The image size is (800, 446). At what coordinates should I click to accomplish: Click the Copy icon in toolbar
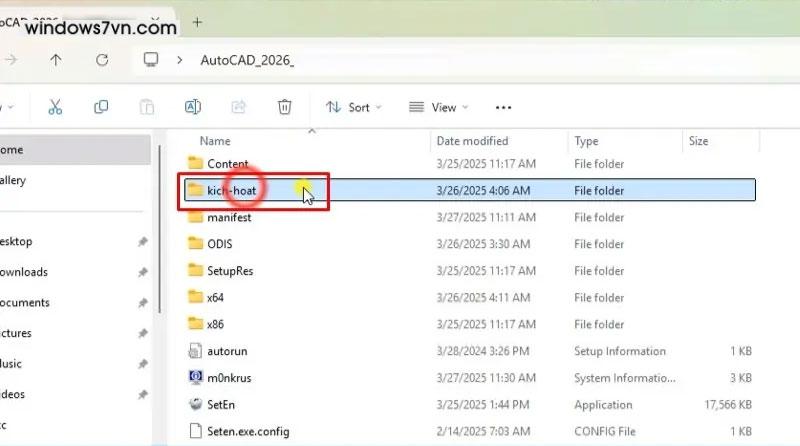tap(101, 107)
